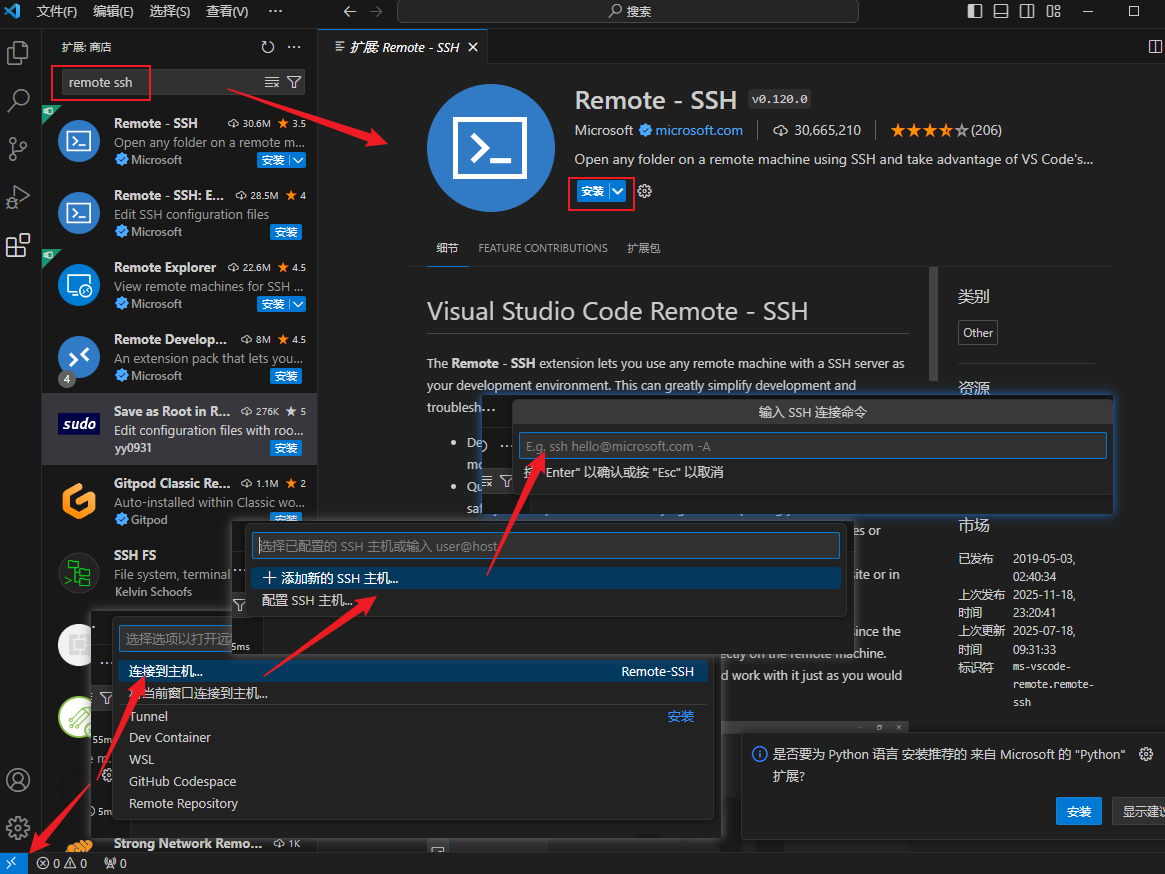1165x874 pixels.
Task: Click the title bar 搜索 command center
Action: 628,11
